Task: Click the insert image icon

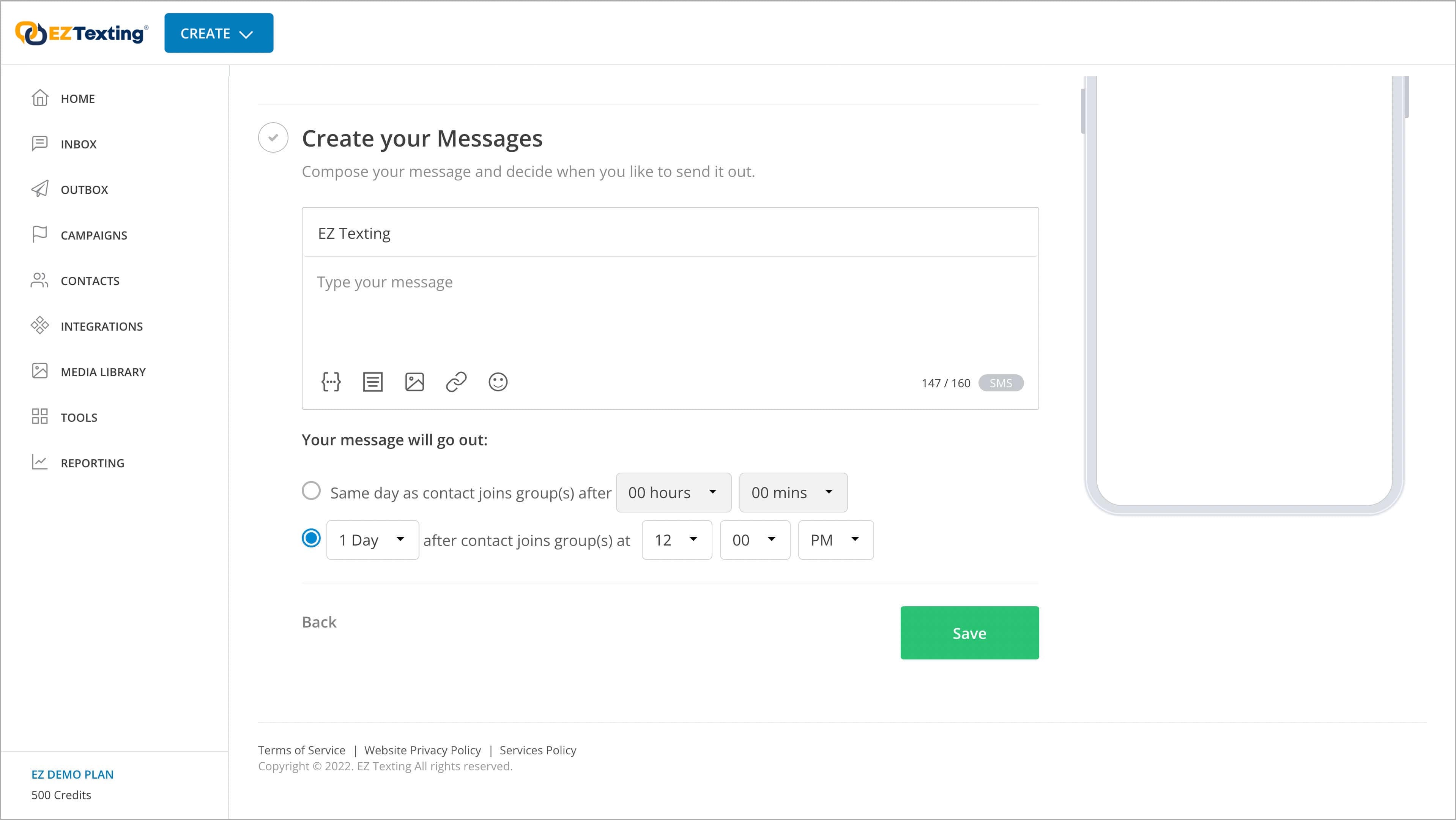Action: click(414, 382)
